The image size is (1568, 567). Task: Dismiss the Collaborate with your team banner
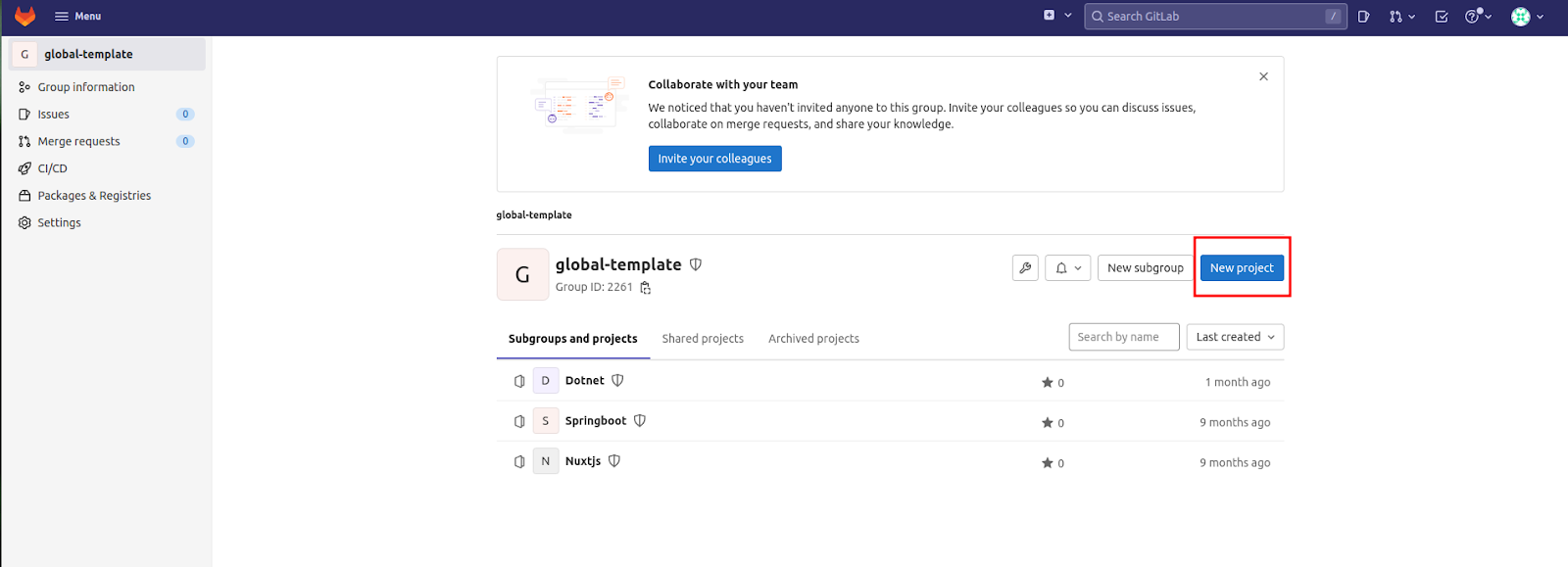[1263, 76]
